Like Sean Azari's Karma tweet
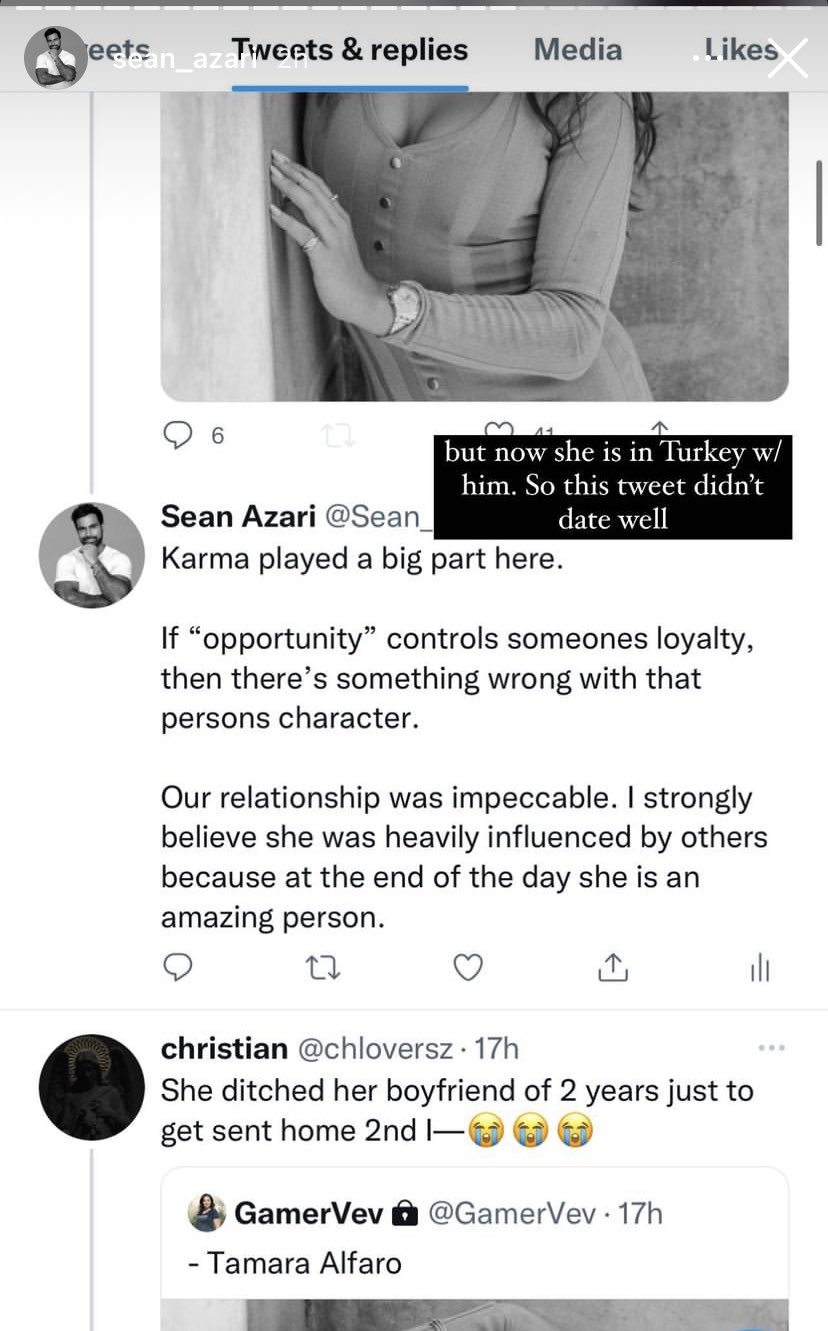828x1331 pixels. coord(468,967)
